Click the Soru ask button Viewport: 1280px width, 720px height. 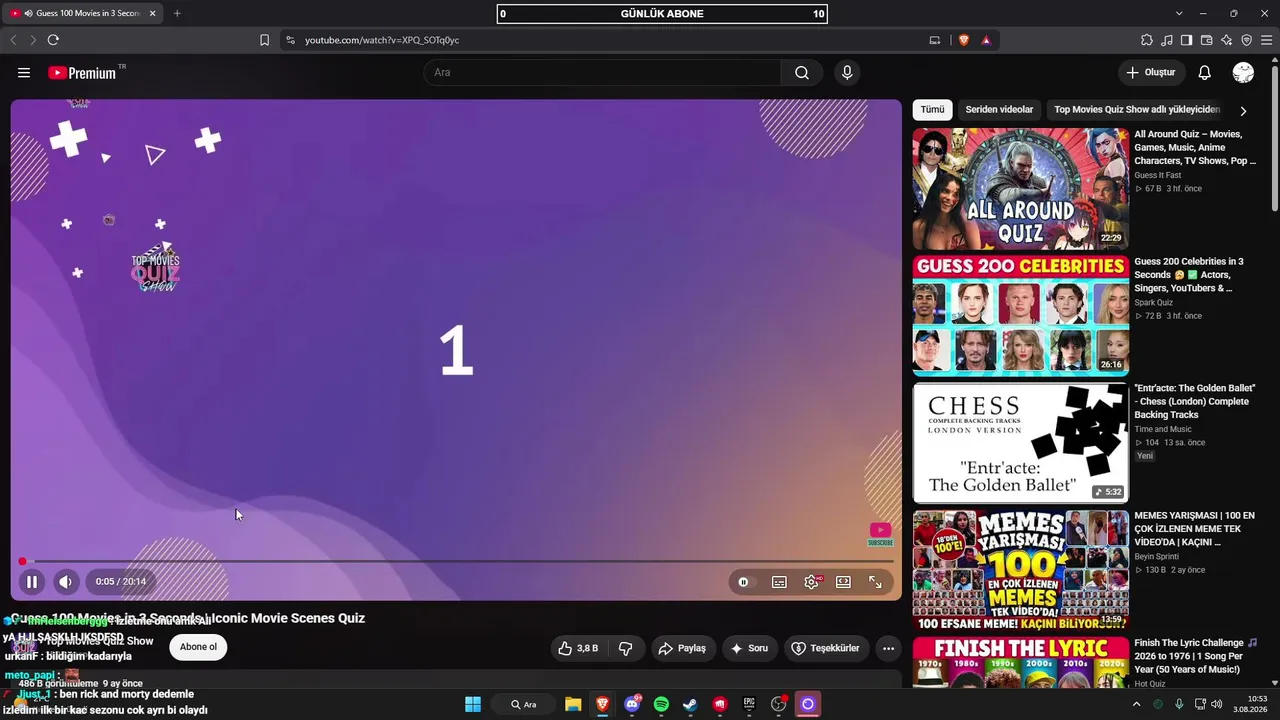[x=749, y=648]
